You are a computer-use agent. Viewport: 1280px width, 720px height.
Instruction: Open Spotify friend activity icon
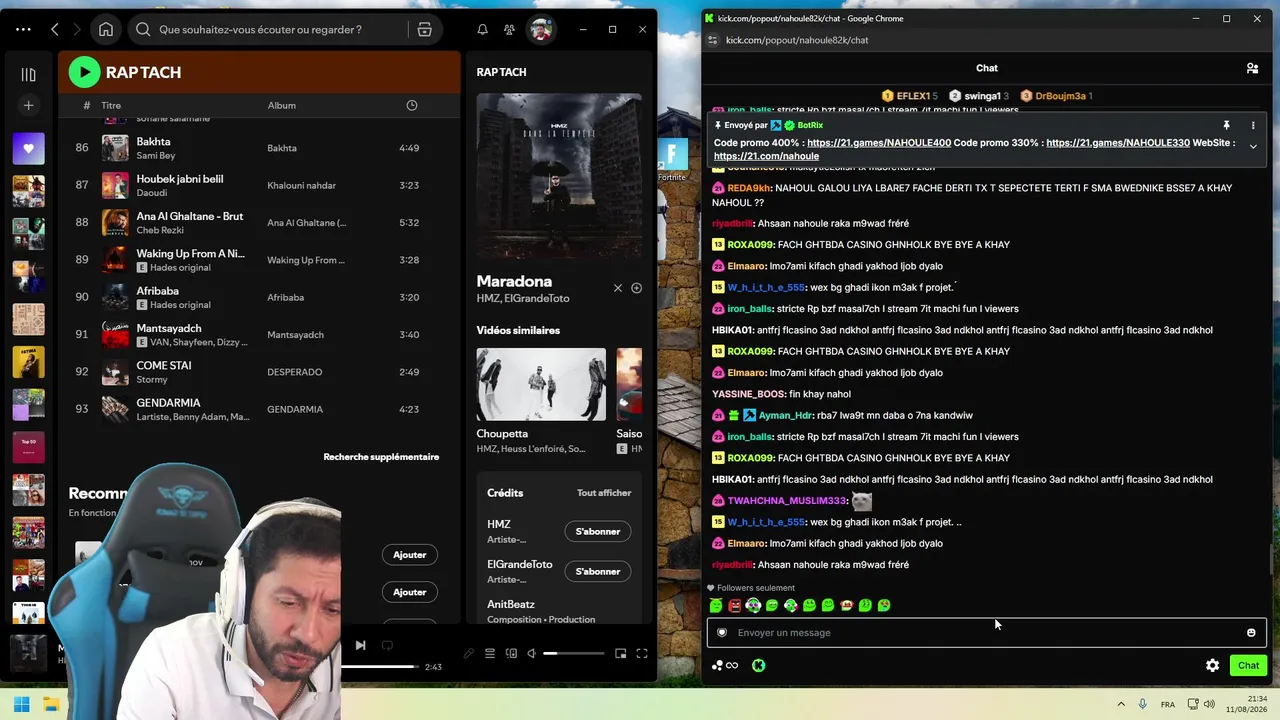click(509, 30)
